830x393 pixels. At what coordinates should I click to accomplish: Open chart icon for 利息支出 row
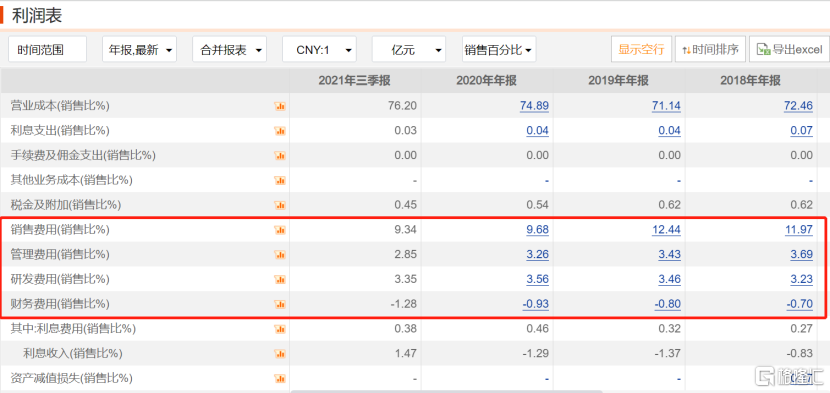pos(280,131)
